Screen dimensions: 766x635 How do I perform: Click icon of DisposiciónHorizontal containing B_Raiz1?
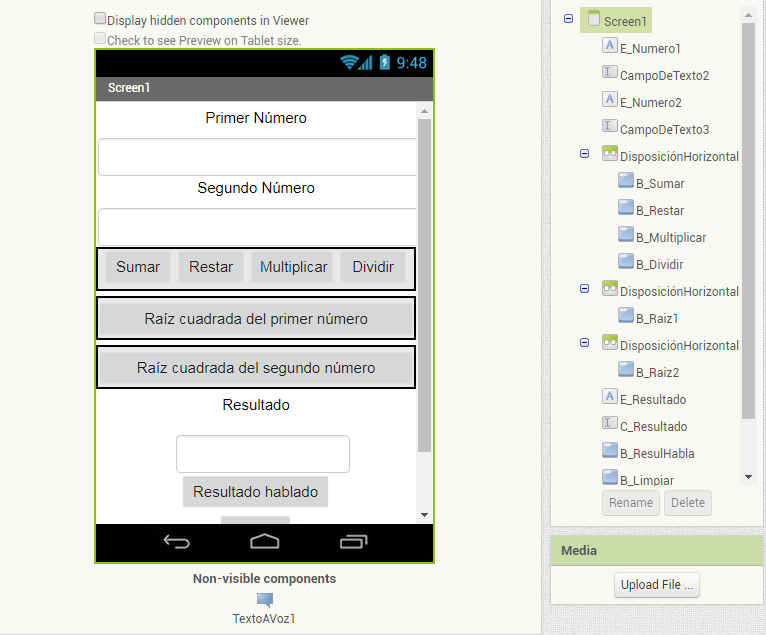(610, 288)
